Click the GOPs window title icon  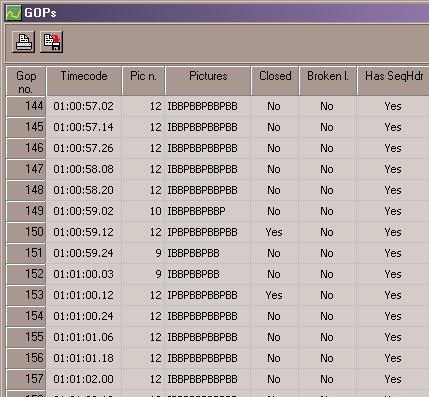point(13,13)
